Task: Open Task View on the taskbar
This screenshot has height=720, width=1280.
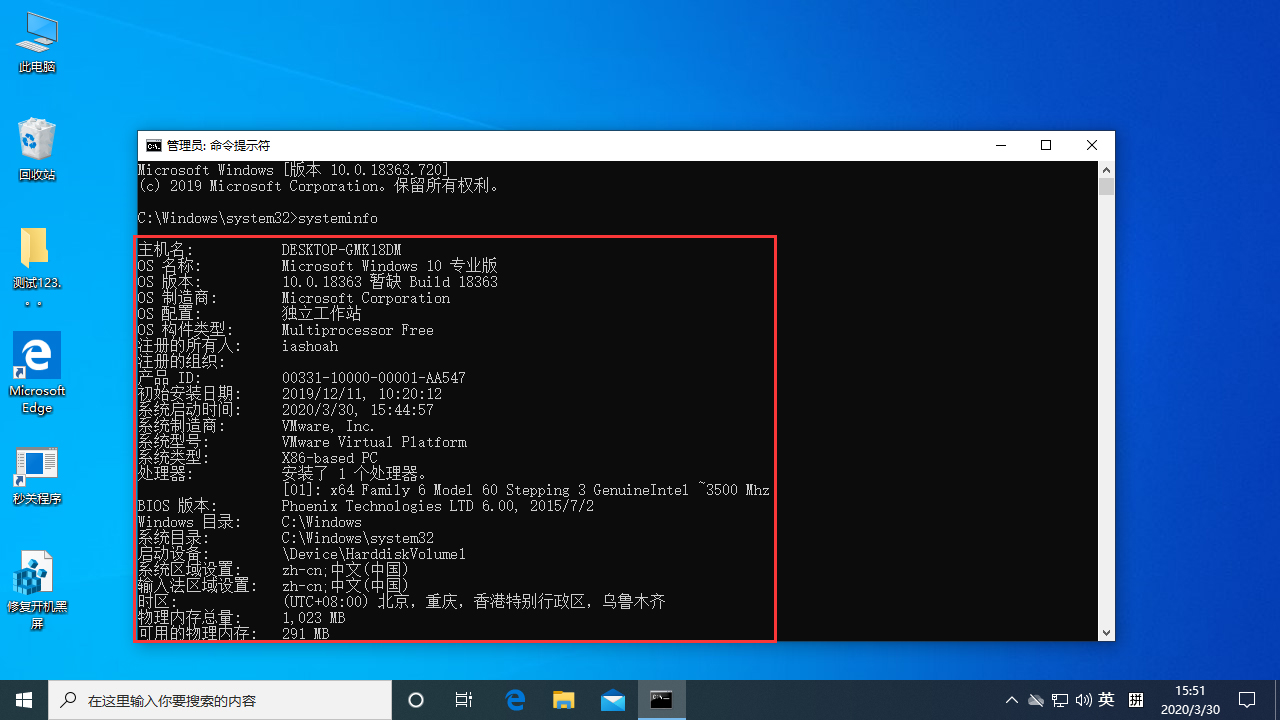Action: tap(463, 700)
